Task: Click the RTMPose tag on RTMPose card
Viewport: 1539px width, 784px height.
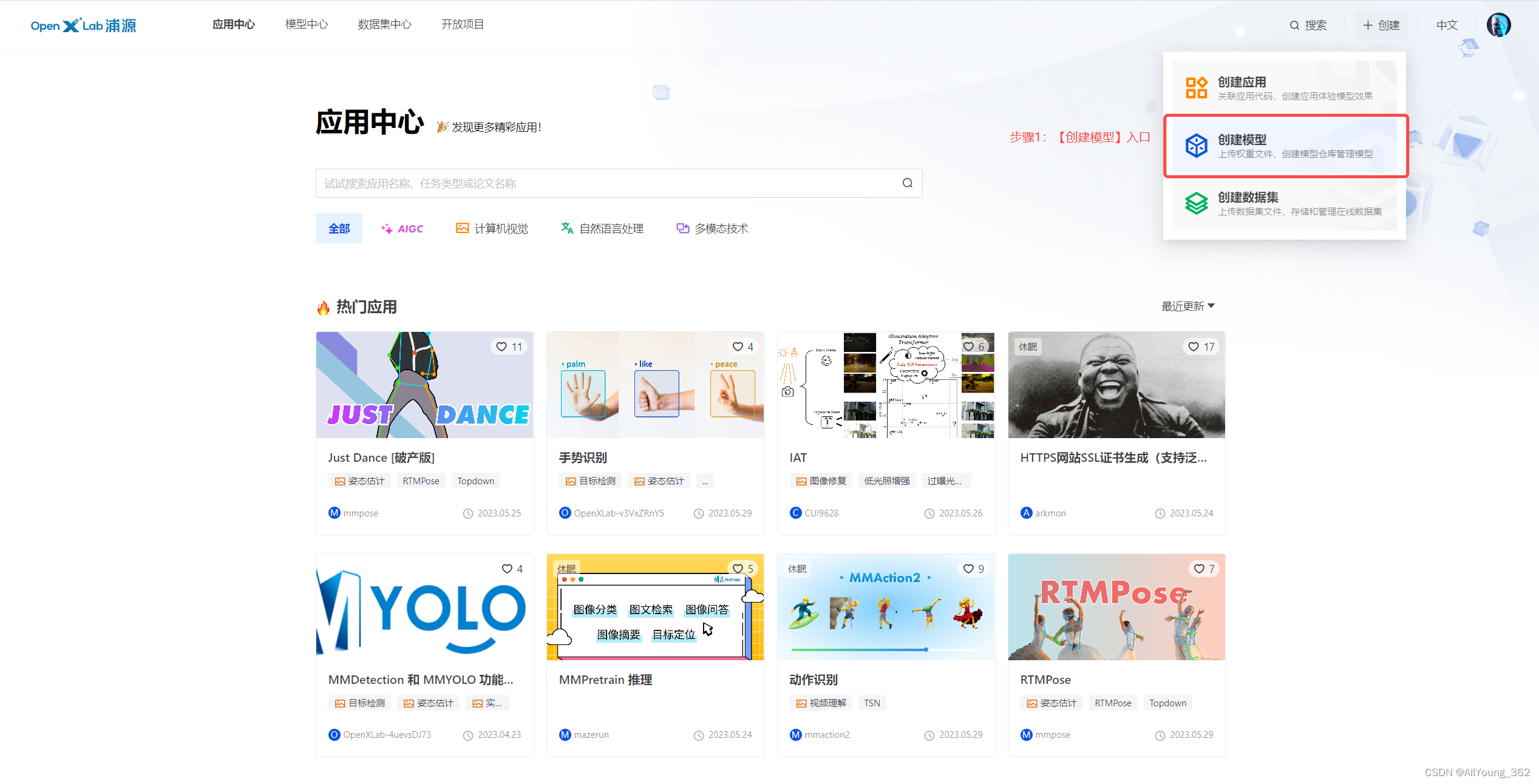Action: [x=1113, y=703]
